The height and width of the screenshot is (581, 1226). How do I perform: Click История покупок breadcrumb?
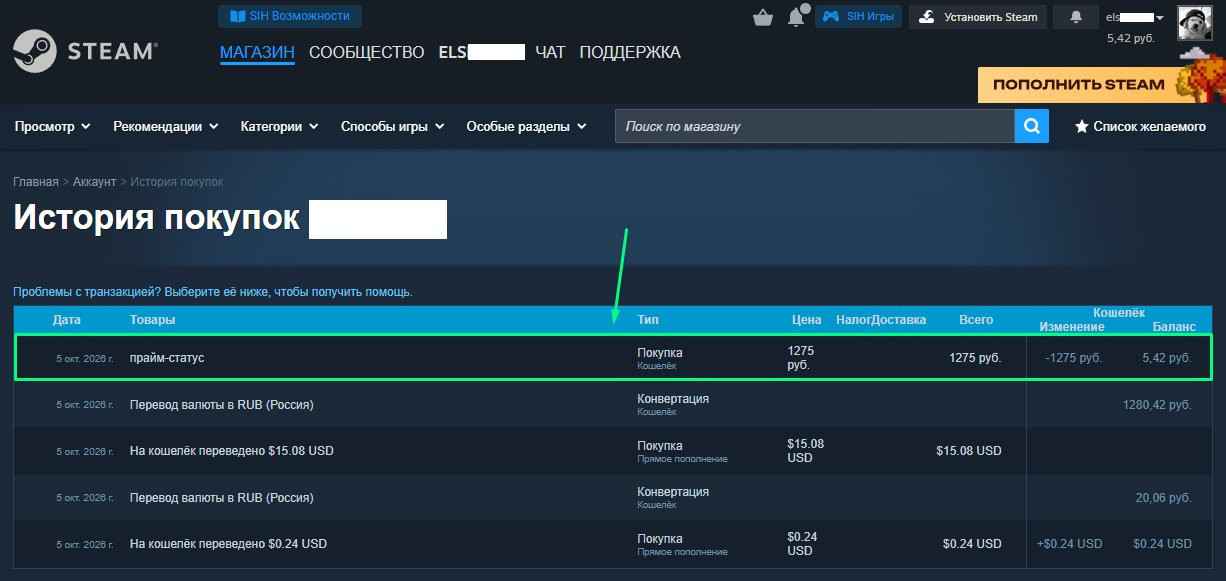coord(177,182)
